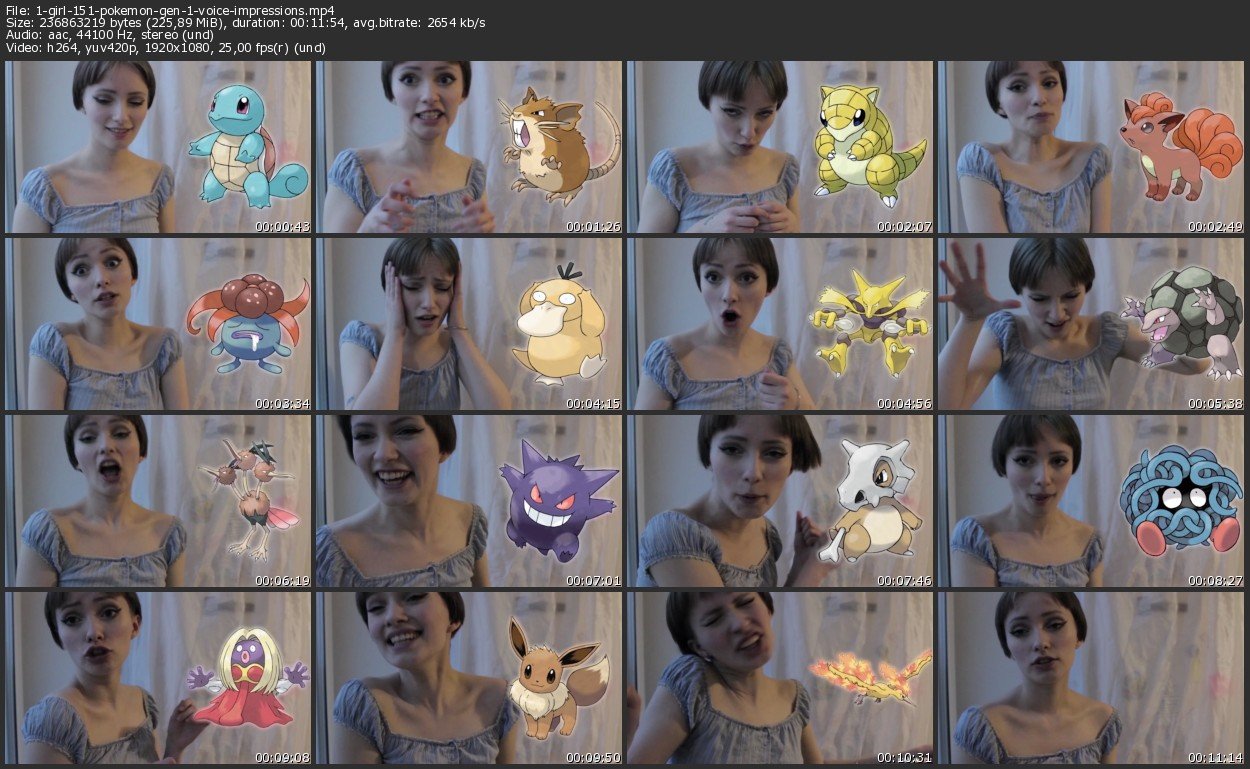The image size is (1250, 769).
Task: Click the Gengar frame thumbnail
Action: pos(469,501)
